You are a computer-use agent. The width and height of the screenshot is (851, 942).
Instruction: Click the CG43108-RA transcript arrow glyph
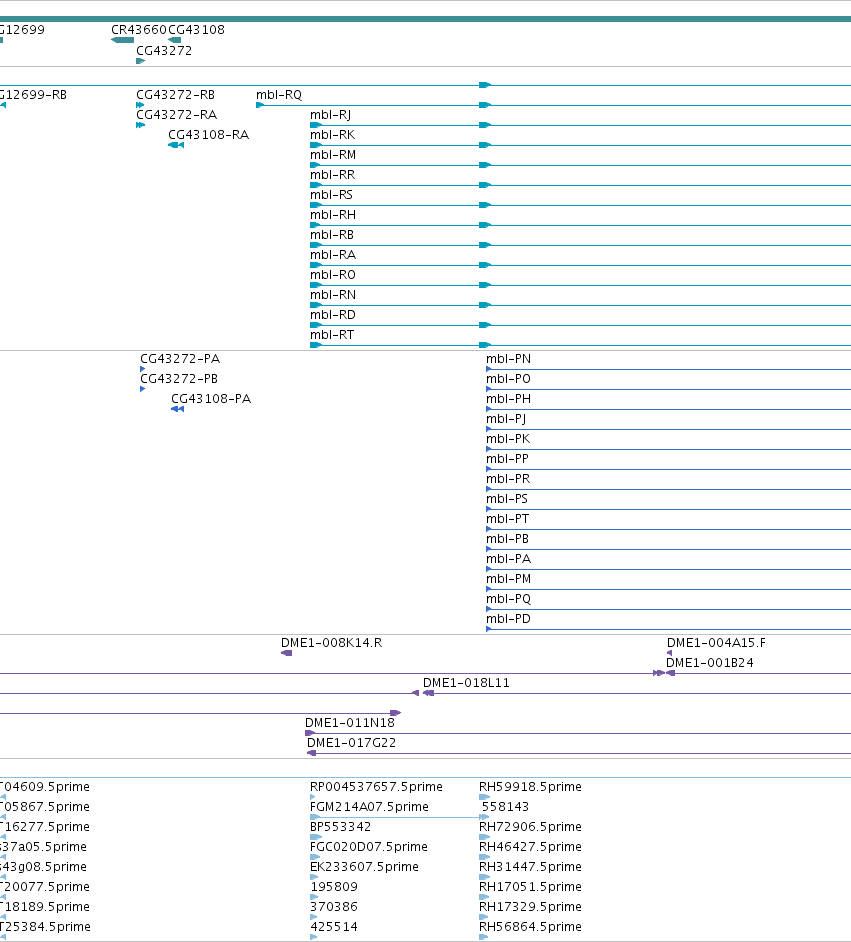176,145
